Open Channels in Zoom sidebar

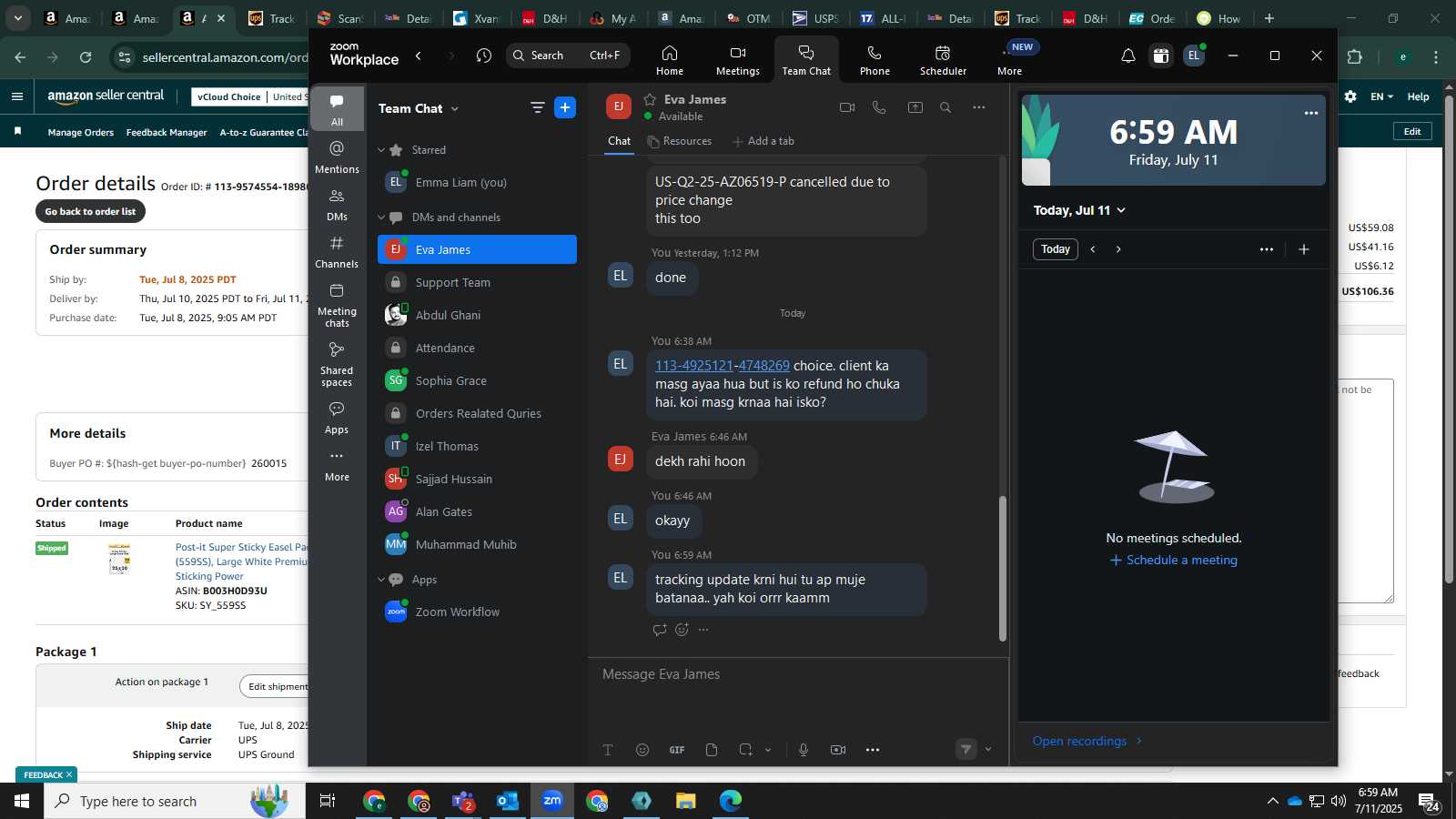click(337, 252)
